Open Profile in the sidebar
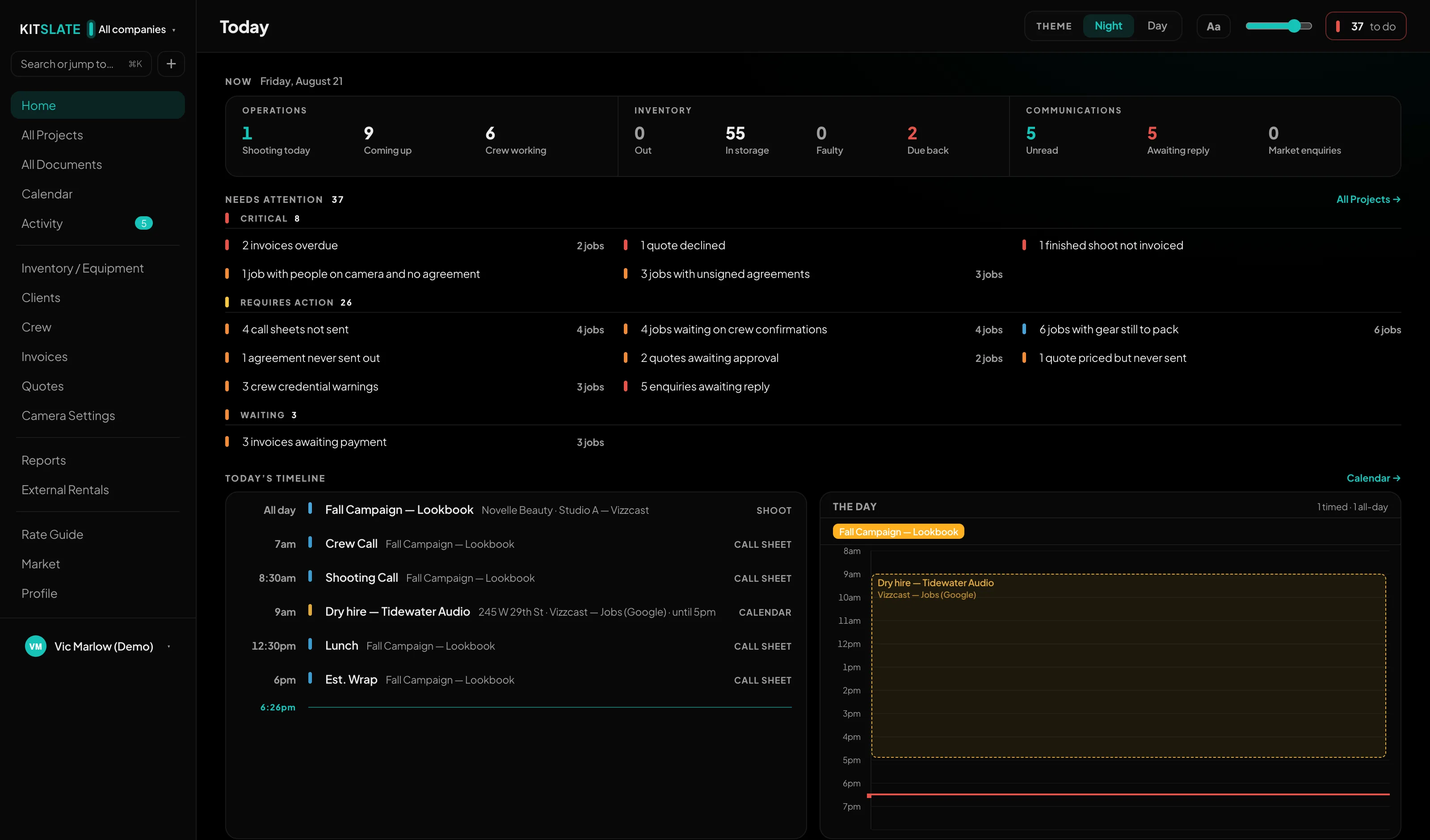1430x840 pixels. tap(97, 593)
